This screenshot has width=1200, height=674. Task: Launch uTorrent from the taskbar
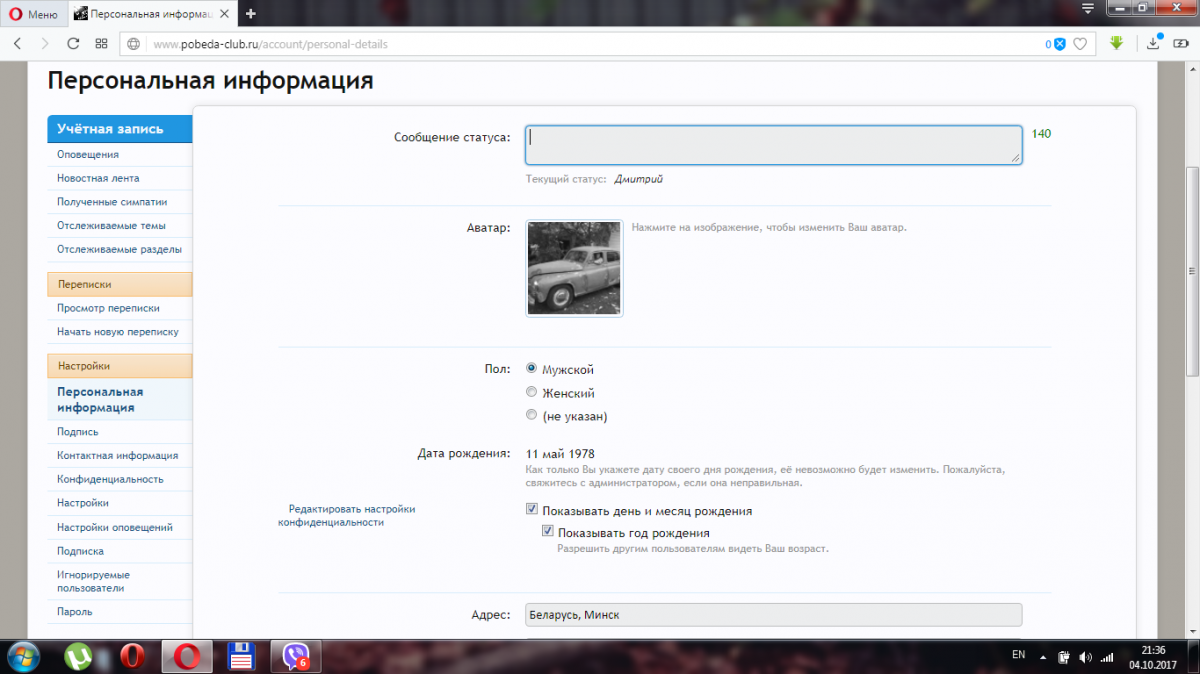78,656
